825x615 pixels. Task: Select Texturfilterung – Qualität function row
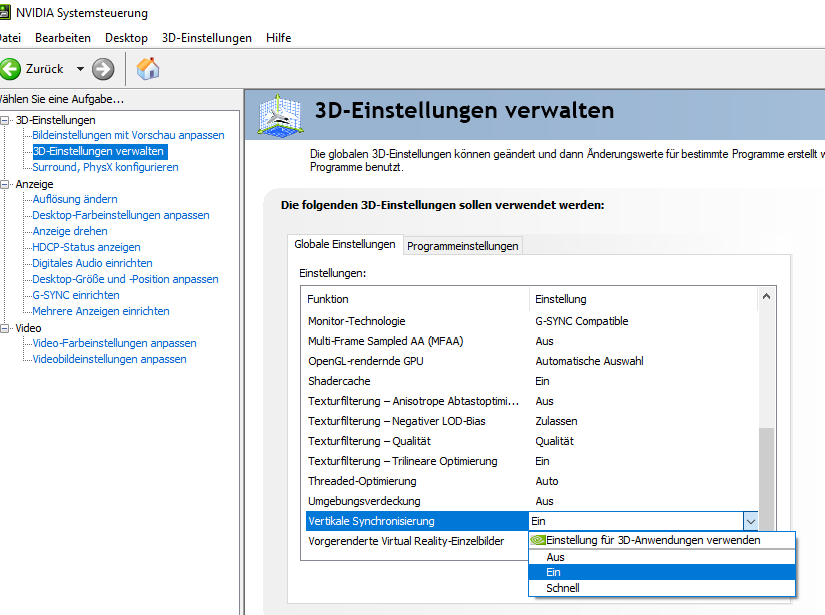coord(531,441)
